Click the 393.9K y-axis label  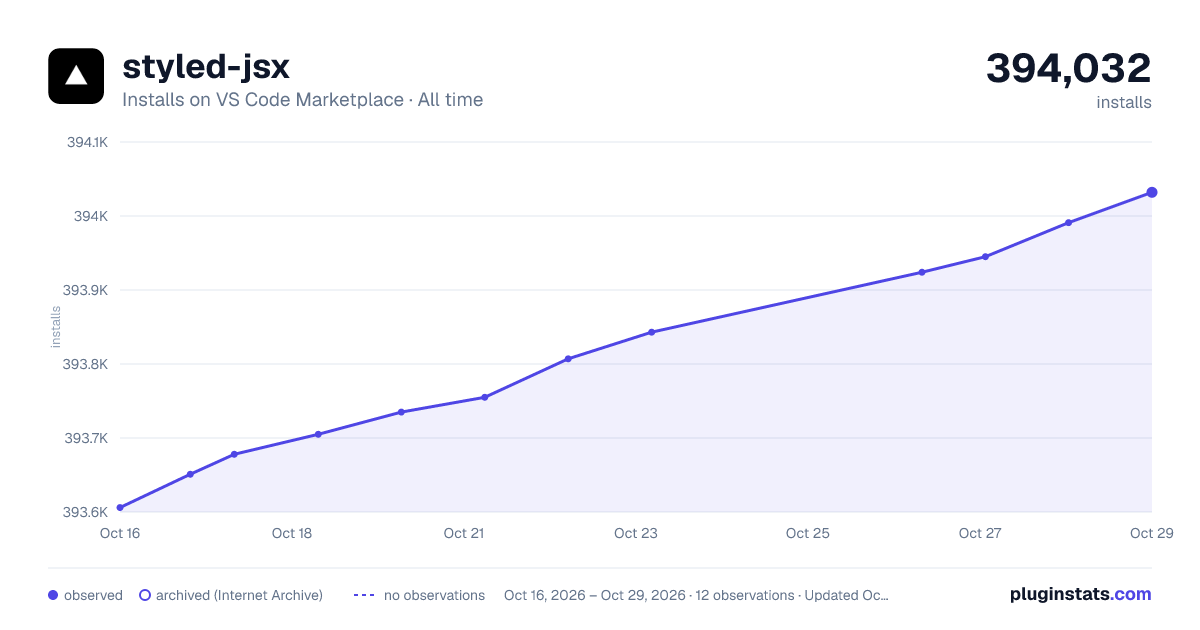click(x=85, y=290)
